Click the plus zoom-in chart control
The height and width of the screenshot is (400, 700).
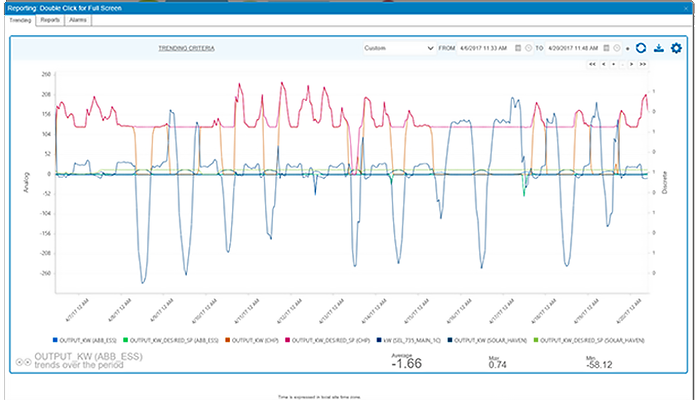(613, 64)
